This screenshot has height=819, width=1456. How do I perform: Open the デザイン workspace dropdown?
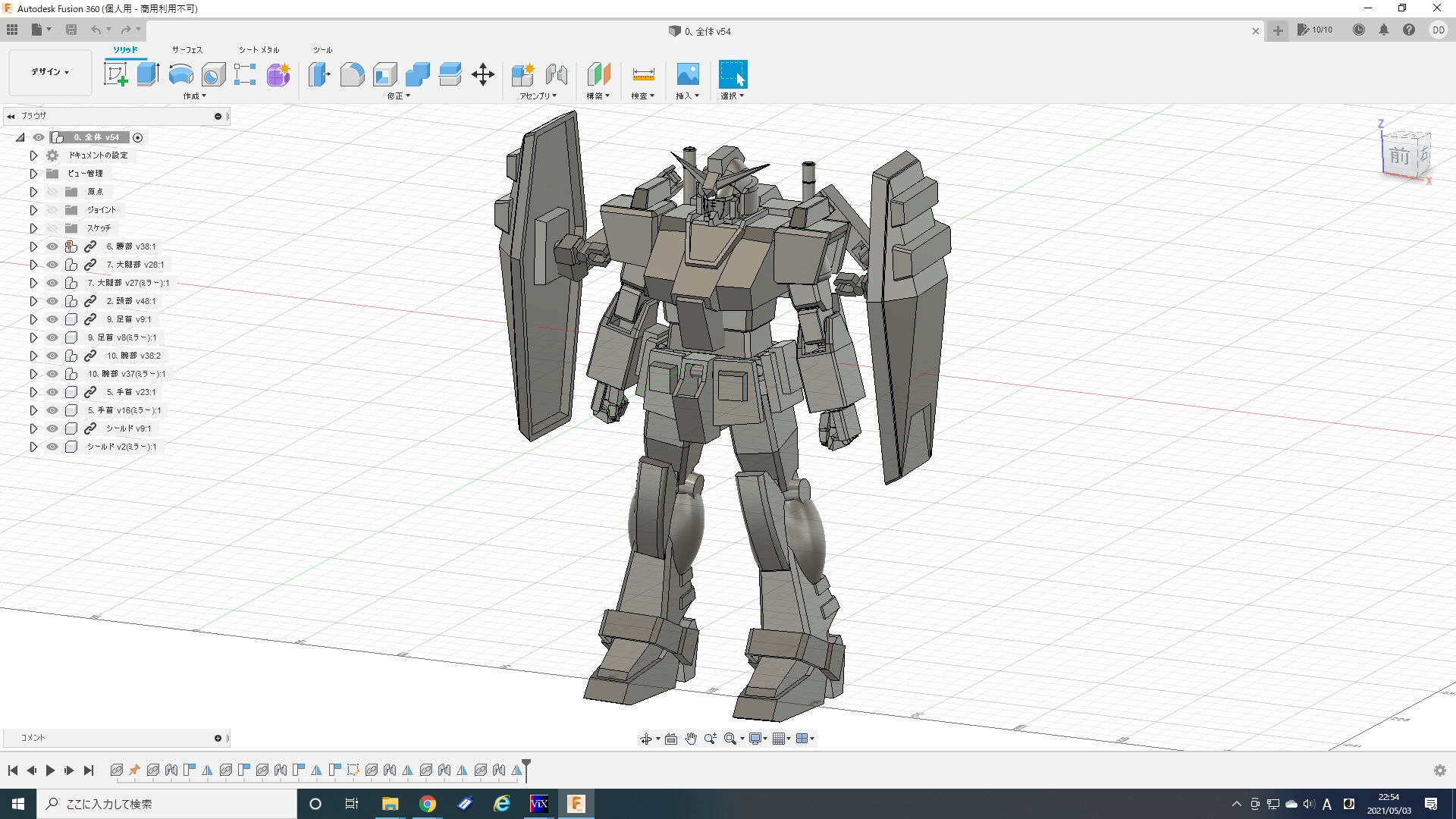pos(50,72)
